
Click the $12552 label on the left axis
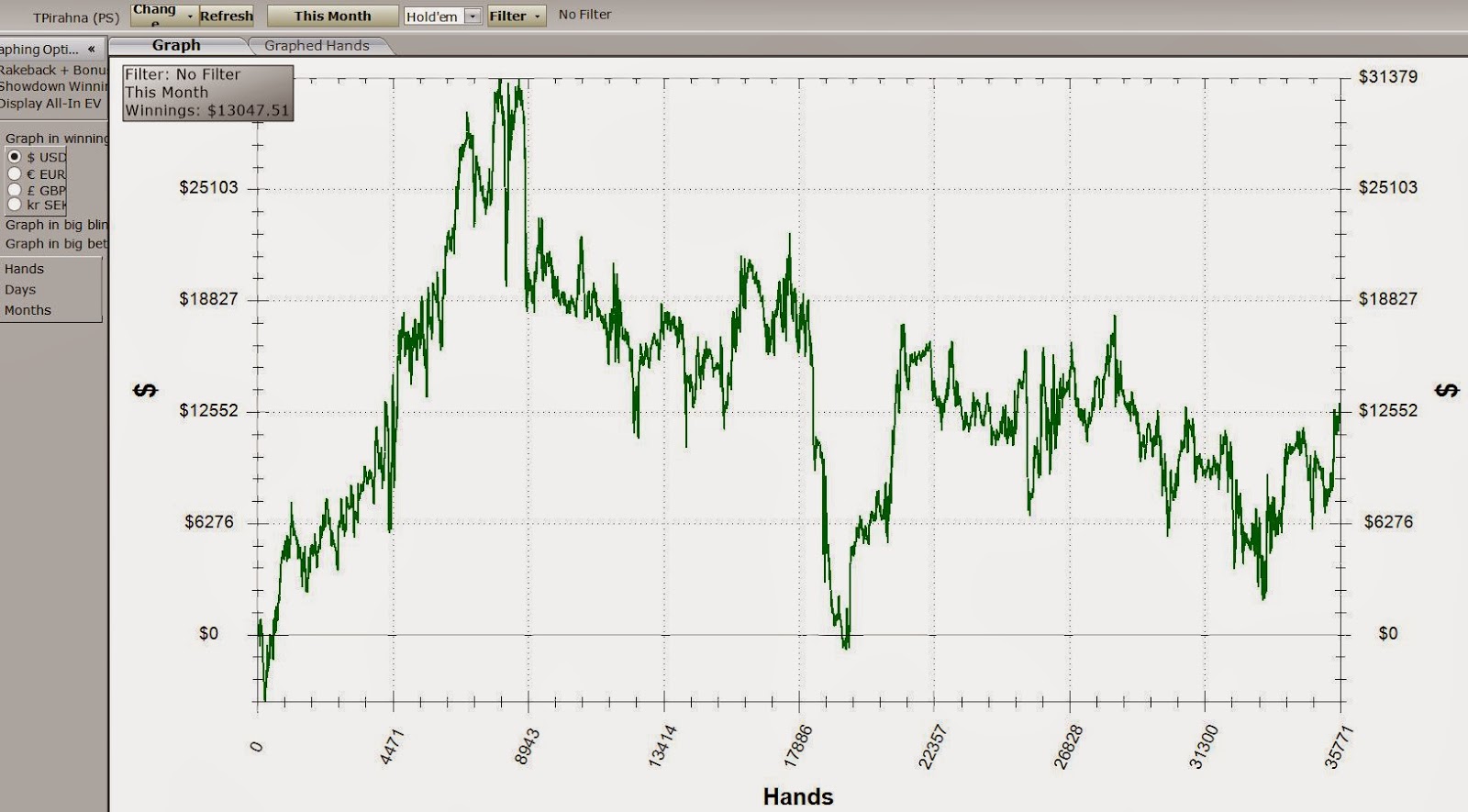(x=208, y=410)
